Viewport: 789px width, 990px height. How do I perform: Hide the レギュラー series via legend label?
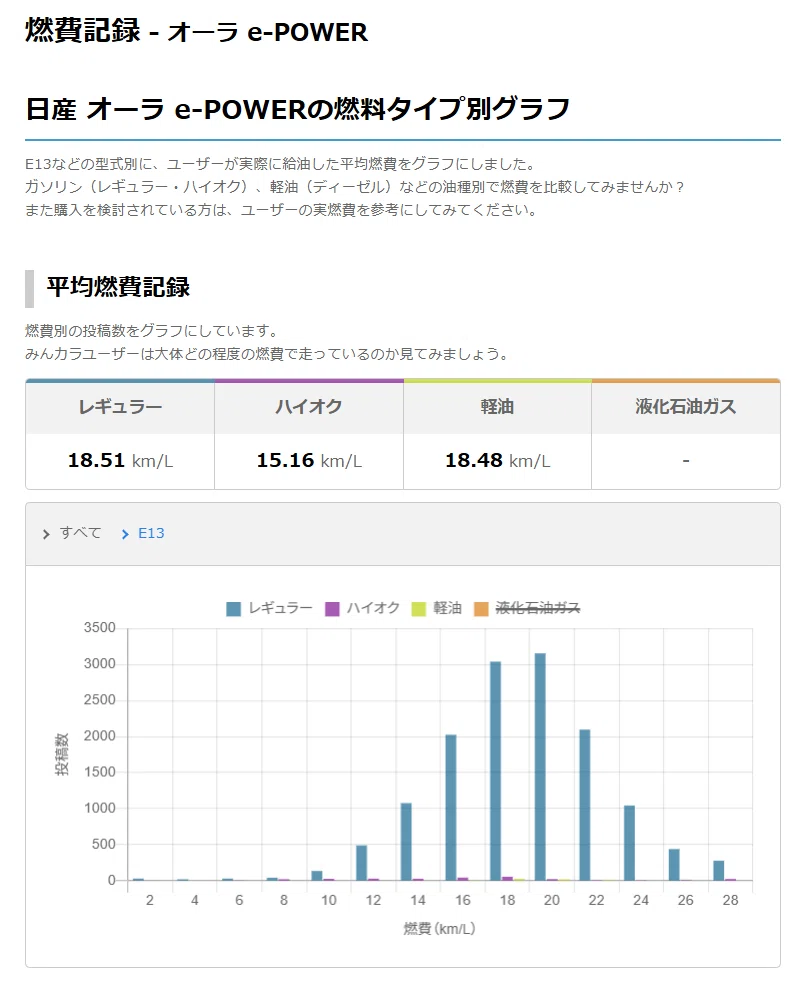280,608
